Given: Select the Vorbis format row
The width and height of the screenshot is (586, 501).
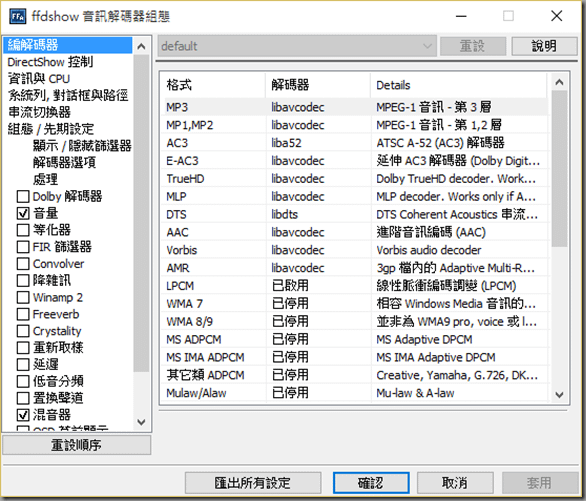Looking at the screenshot, I should coord(355,250).
